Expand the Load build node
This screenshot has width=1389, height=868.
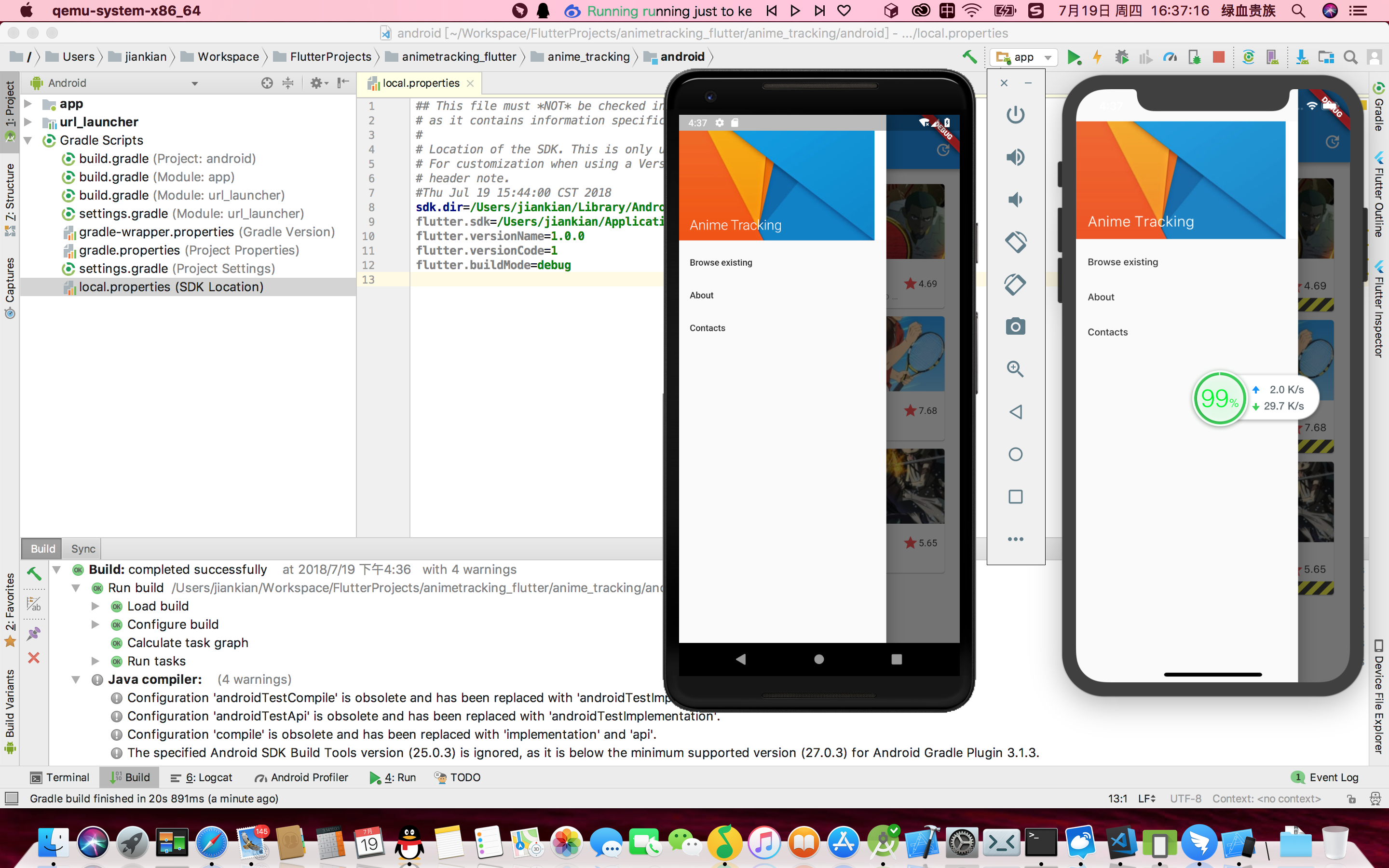[95, 606]
